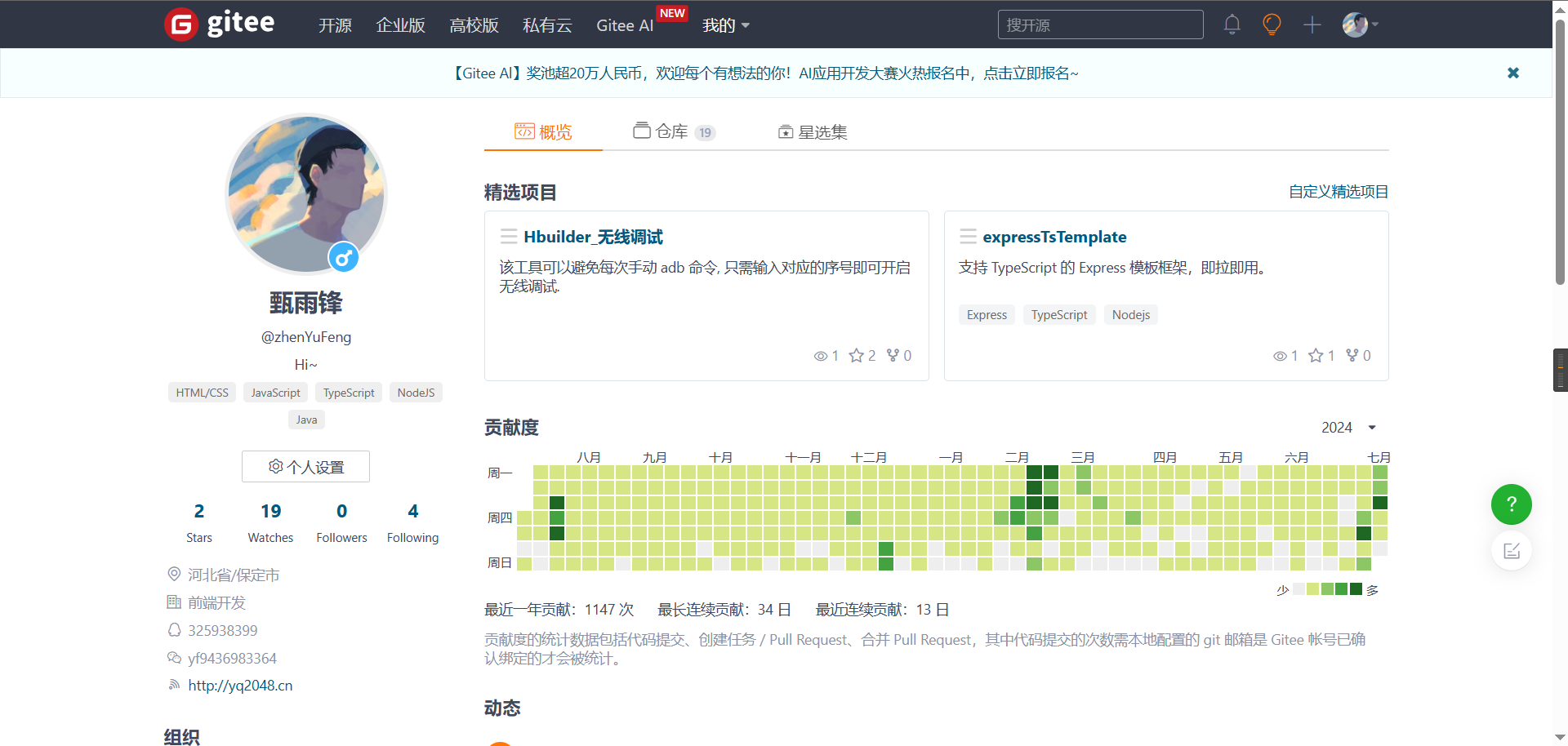
Task: Switch to the 仓库 tab
Action: point(674,131)
